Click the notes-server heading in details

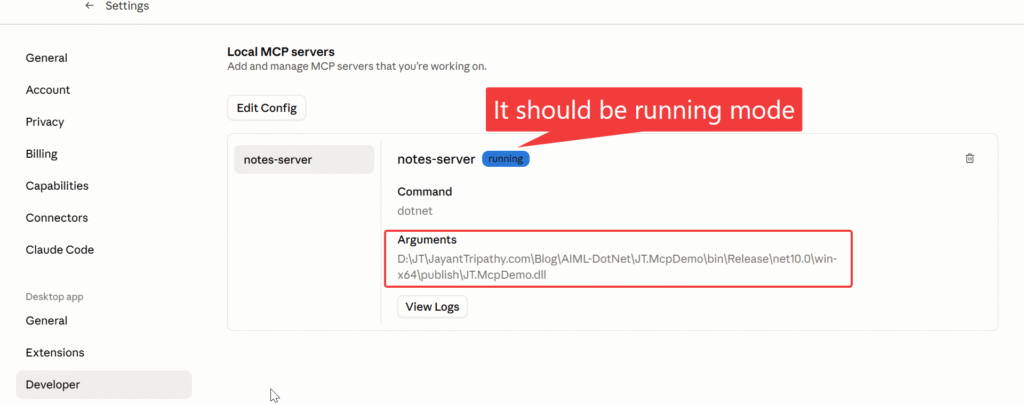tap(436, 159)
